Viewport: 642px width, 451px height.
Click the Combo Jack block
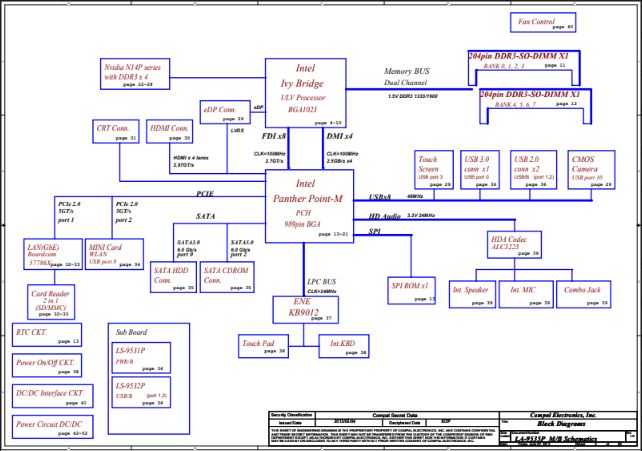pyautogui.click(x=583, y=294)
